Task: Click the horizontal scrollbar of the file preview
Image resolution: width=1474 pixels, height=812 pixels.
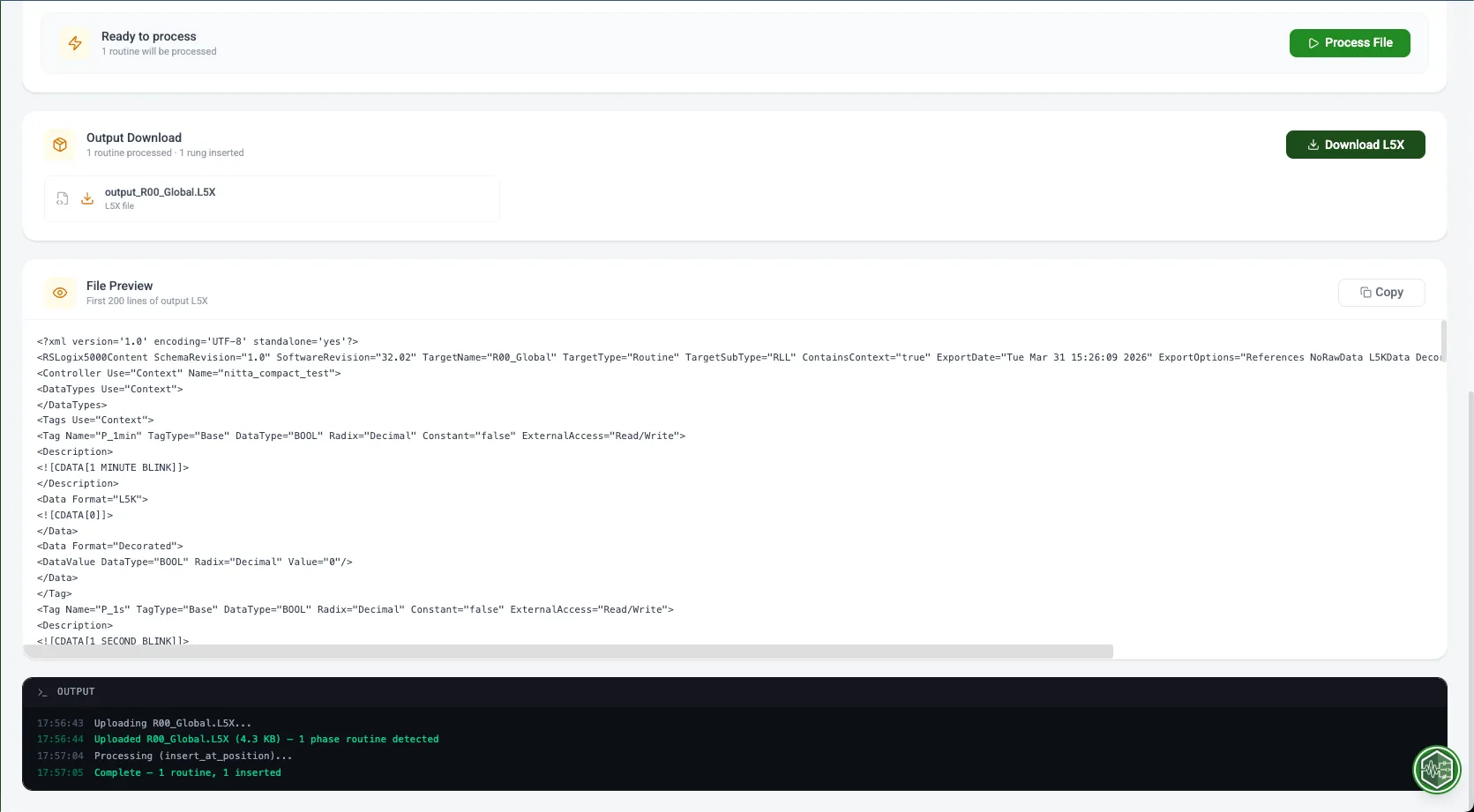Action: [x=568, y=652]
